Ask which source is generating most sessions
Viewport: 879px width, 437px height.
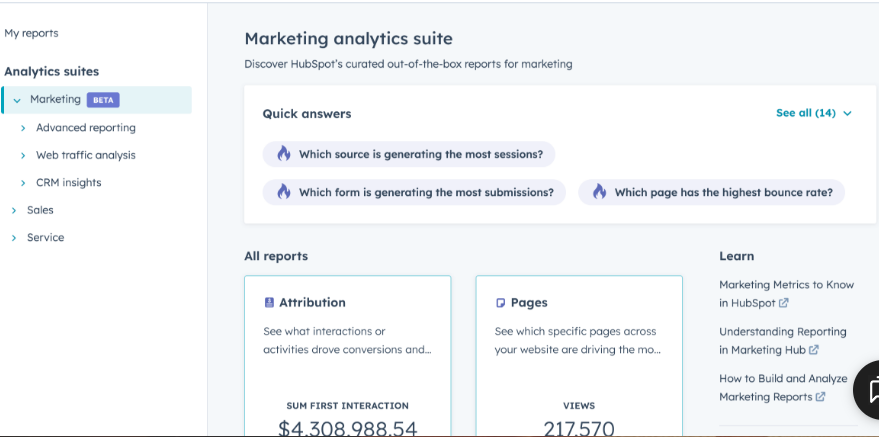coord(409,154)
